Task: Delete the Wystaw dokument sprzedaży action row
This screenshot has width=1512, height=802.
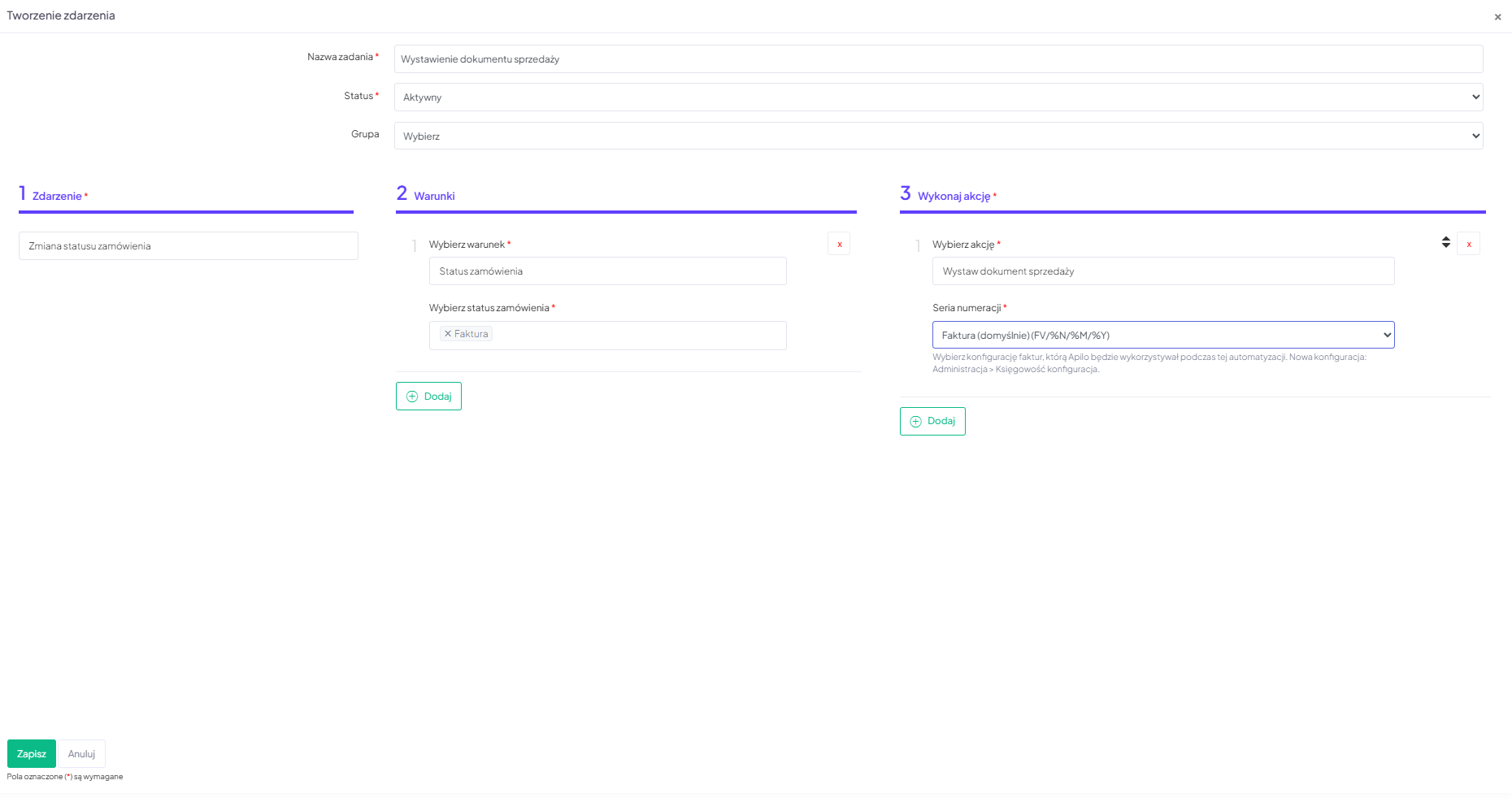Action: [x=1468, y=244]
